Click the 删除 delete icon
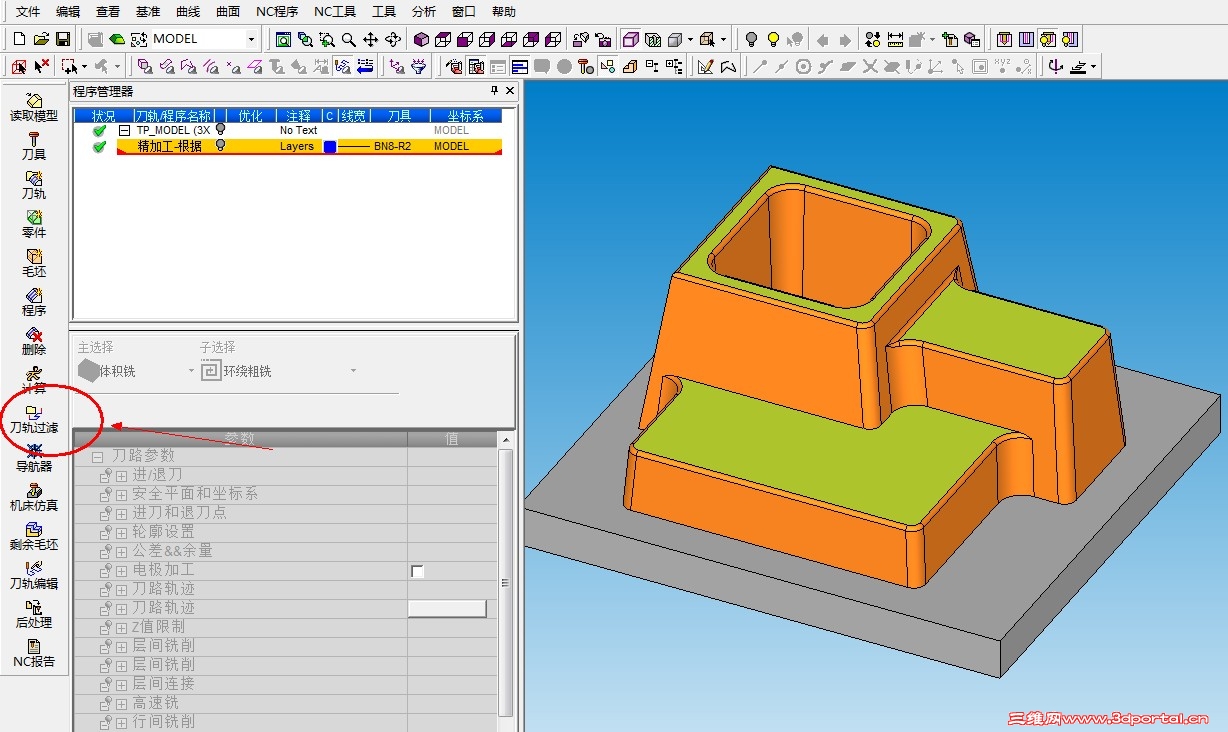 coord(34,340)
